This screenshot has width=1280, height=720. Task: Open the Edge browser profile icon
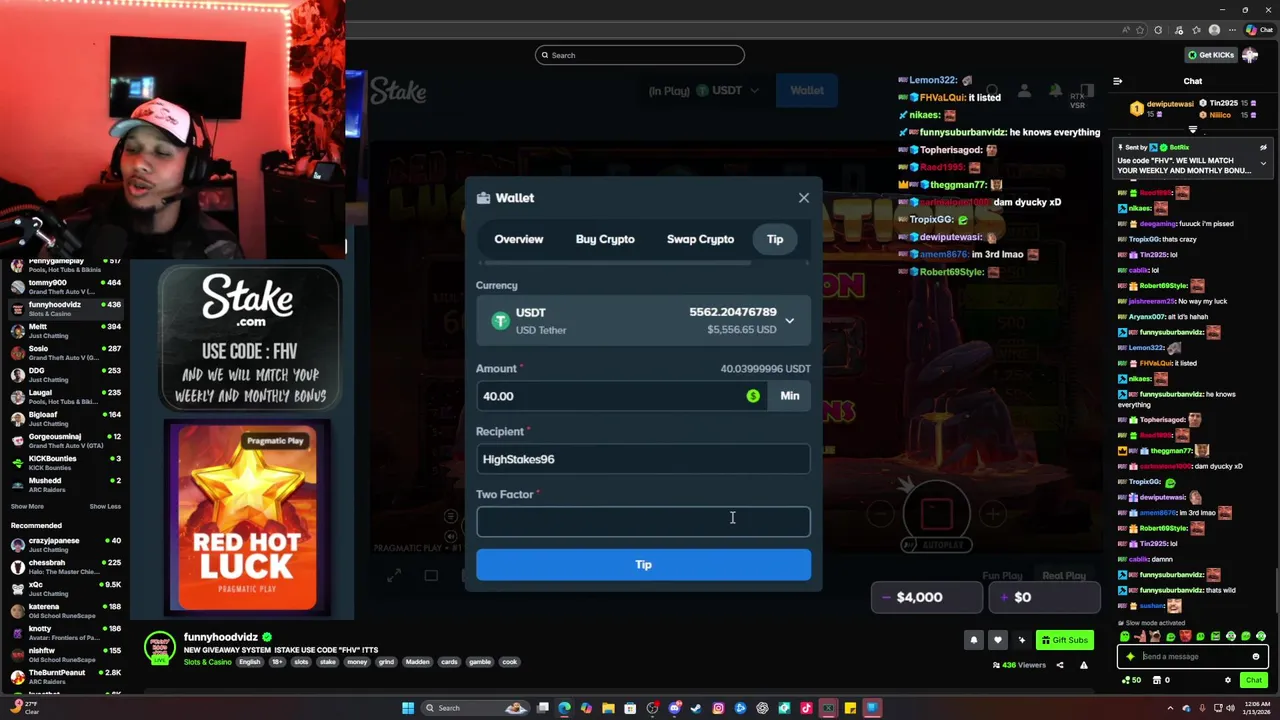click(x=1214, y=30)
